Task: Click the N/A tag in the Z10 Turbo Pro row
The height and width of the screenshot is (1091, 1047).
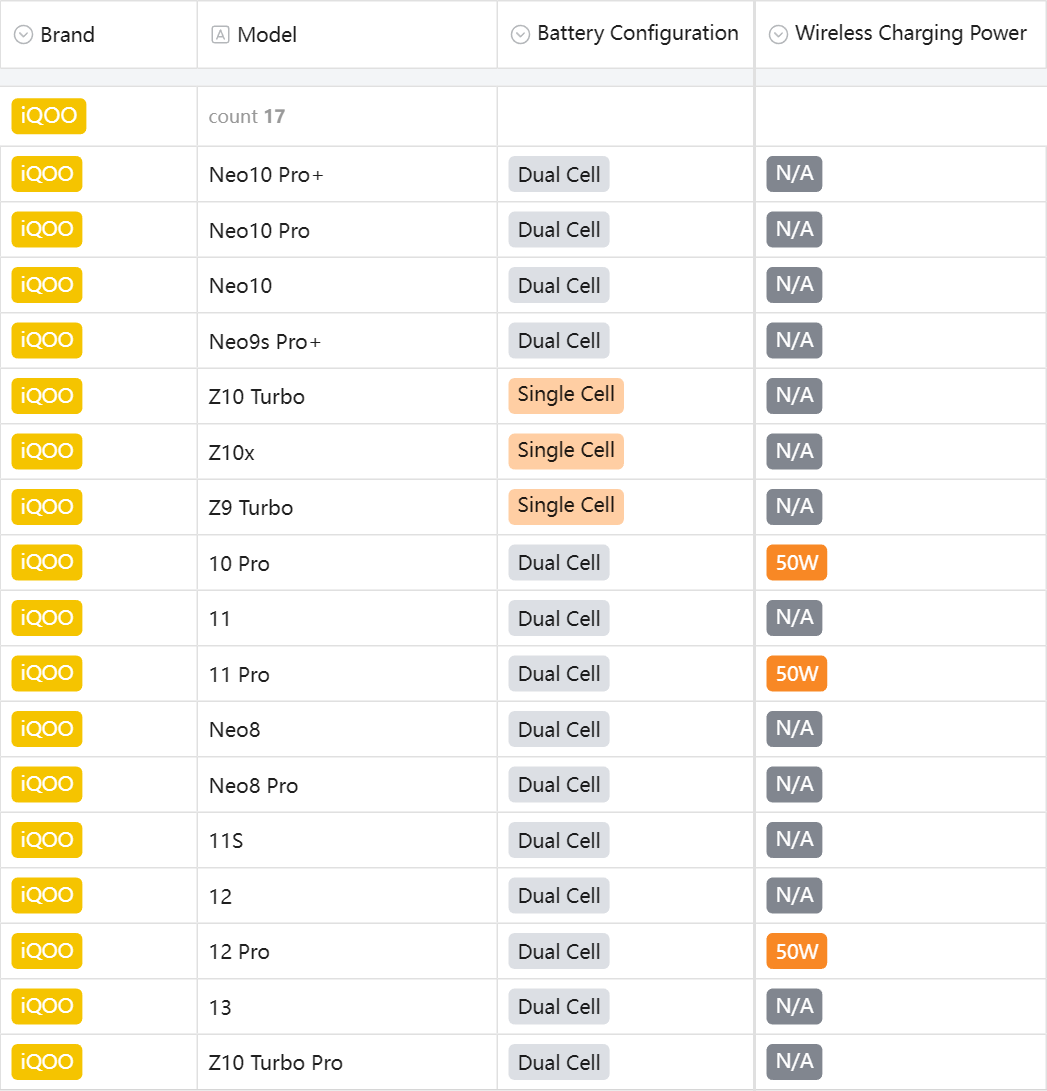Action: click(x=794, y=1062)
